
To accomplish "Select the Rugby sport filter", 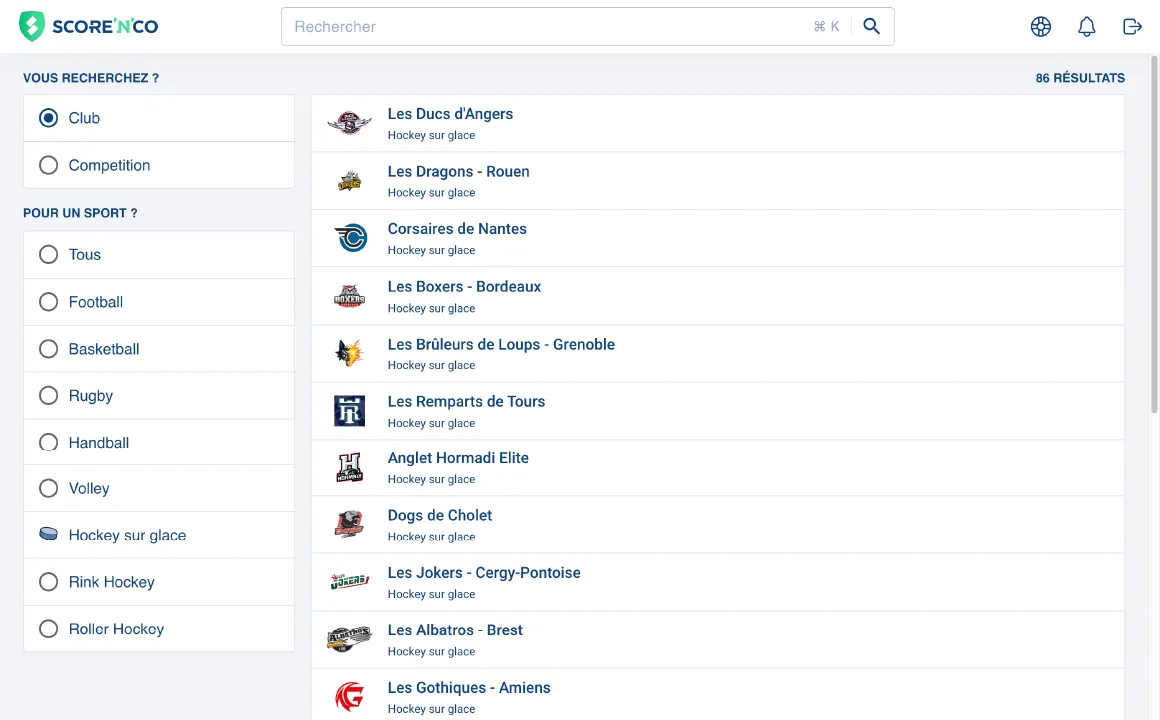I will click(48, 396).
